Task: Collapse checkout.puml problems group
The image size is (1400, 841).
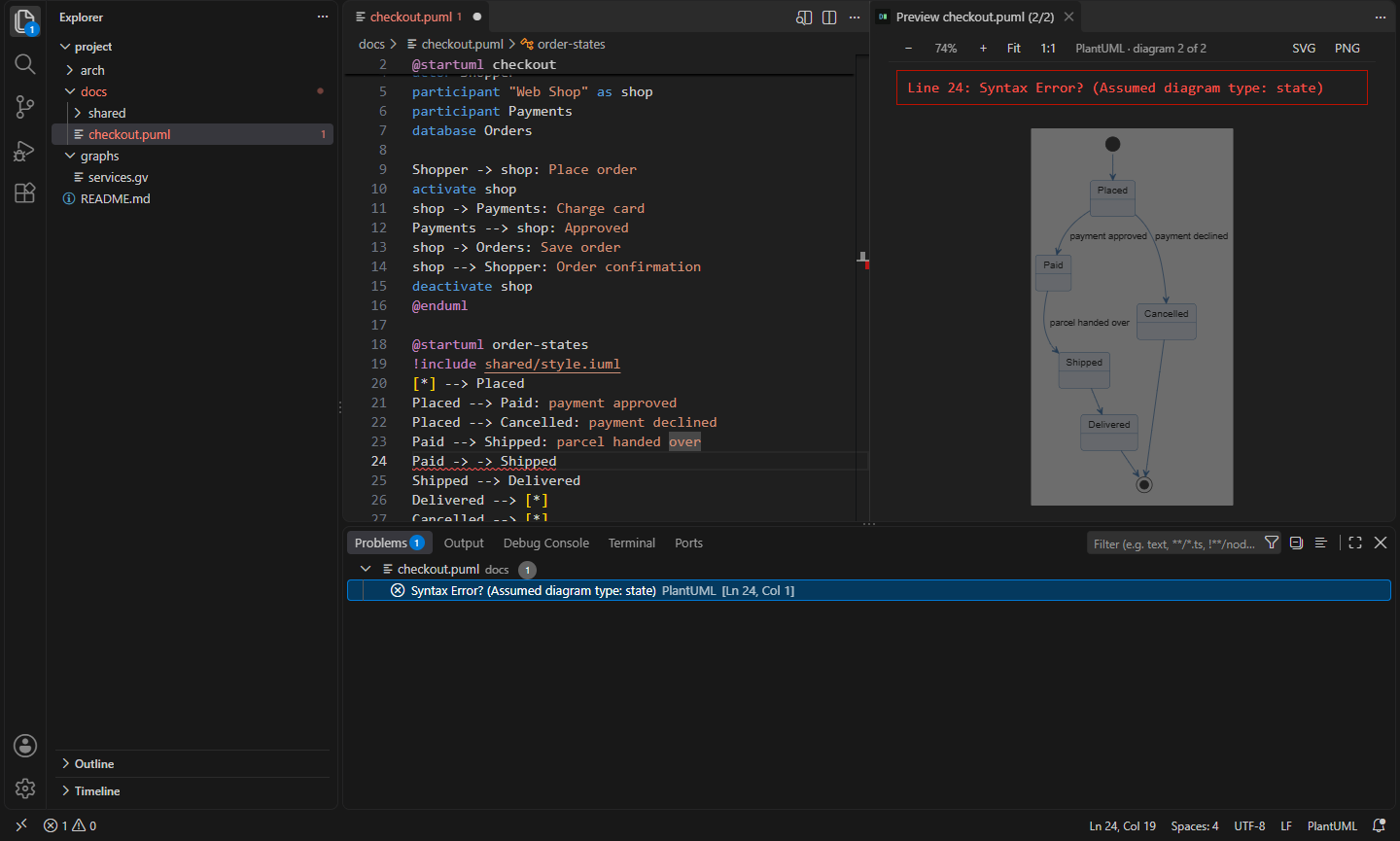Action: (x=366, y=569)
